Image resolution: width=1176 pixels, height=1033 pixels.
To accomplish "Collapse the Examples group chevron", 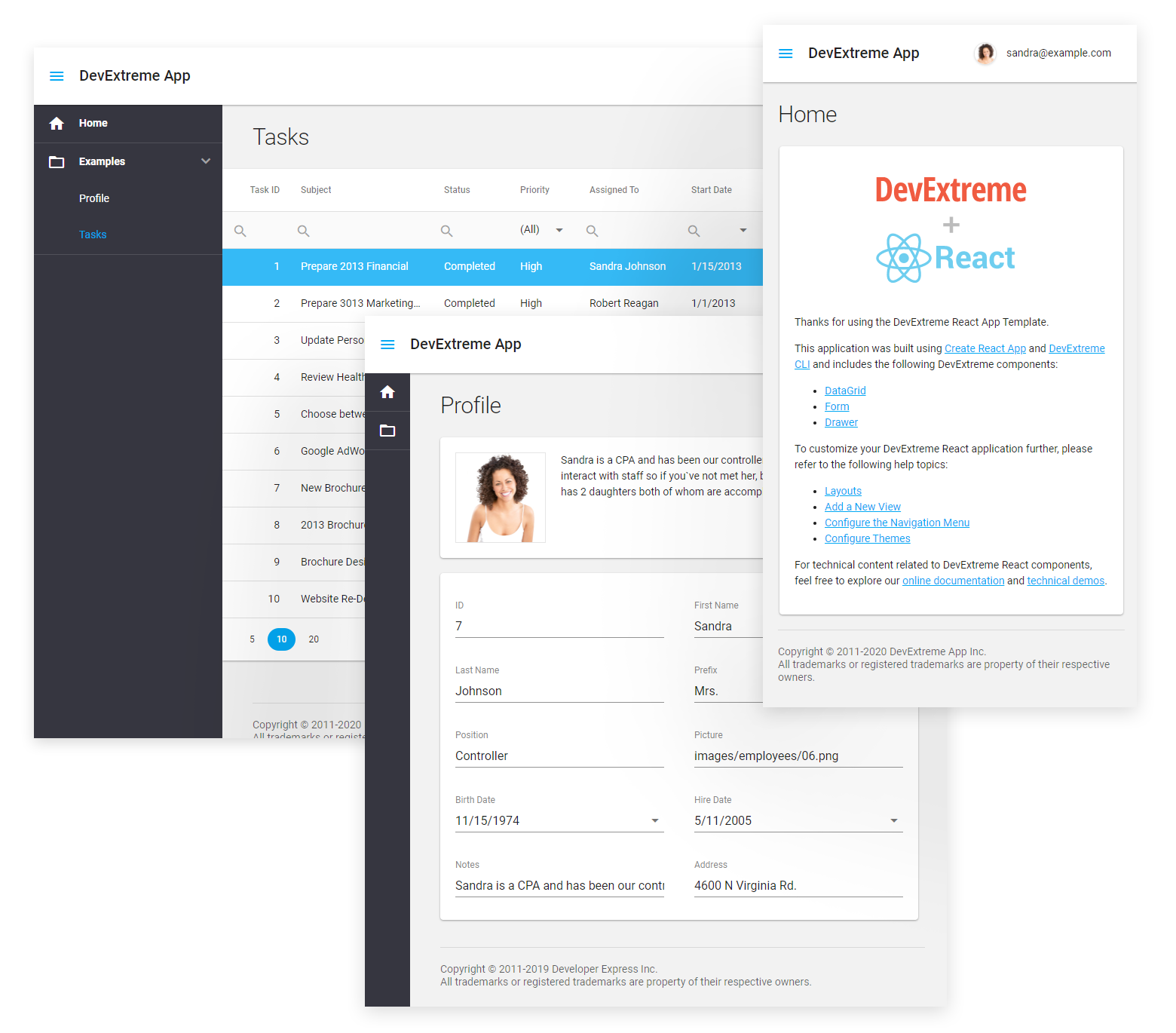I will pyautogui.click(x=206, y=161).
